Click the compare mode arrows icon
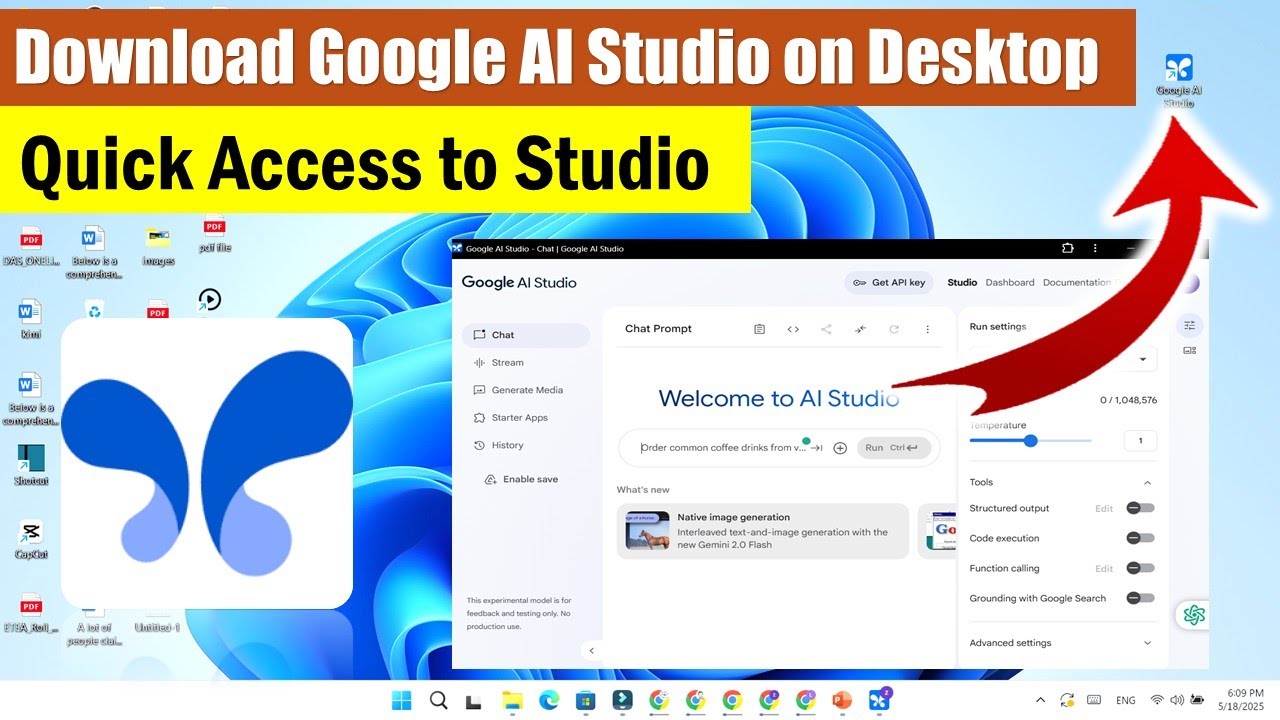This screenshot has width=1280, height=720. coord(860,329)
